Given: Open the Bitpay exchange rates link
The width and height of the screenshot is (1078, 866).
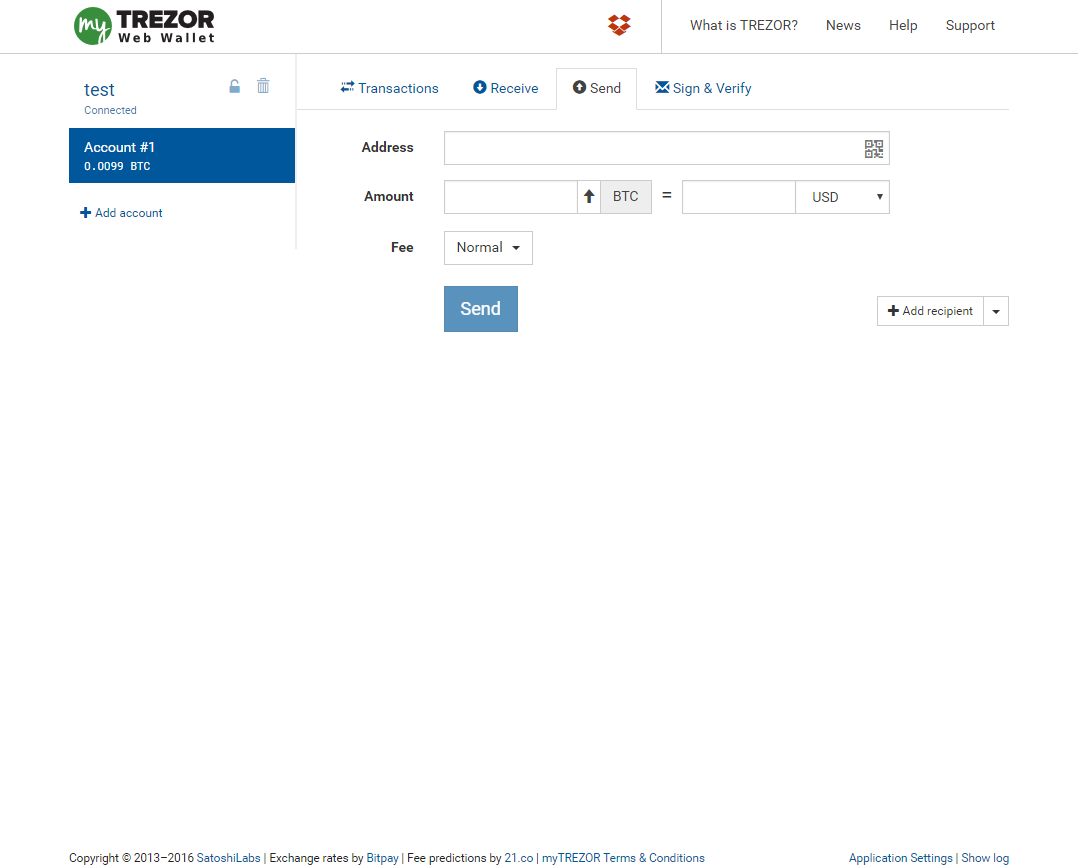Looking at the screenshot, I should [x=382, y=858].
